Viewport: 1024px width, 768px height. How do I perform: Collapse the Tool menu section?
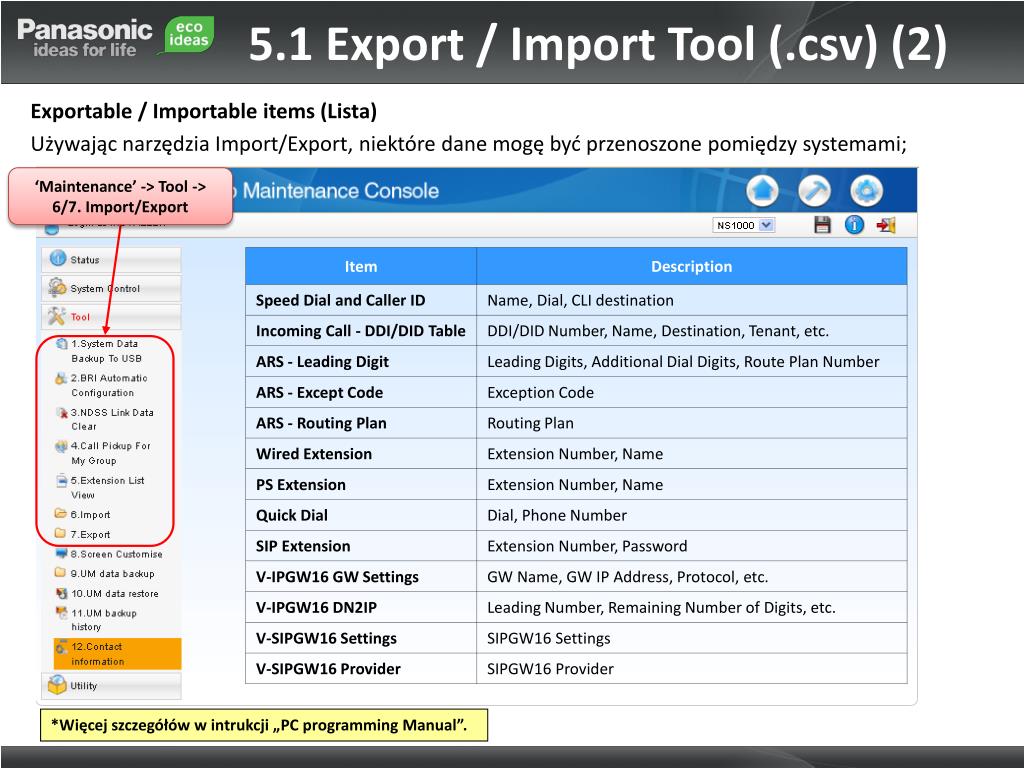tap(110, 317)
